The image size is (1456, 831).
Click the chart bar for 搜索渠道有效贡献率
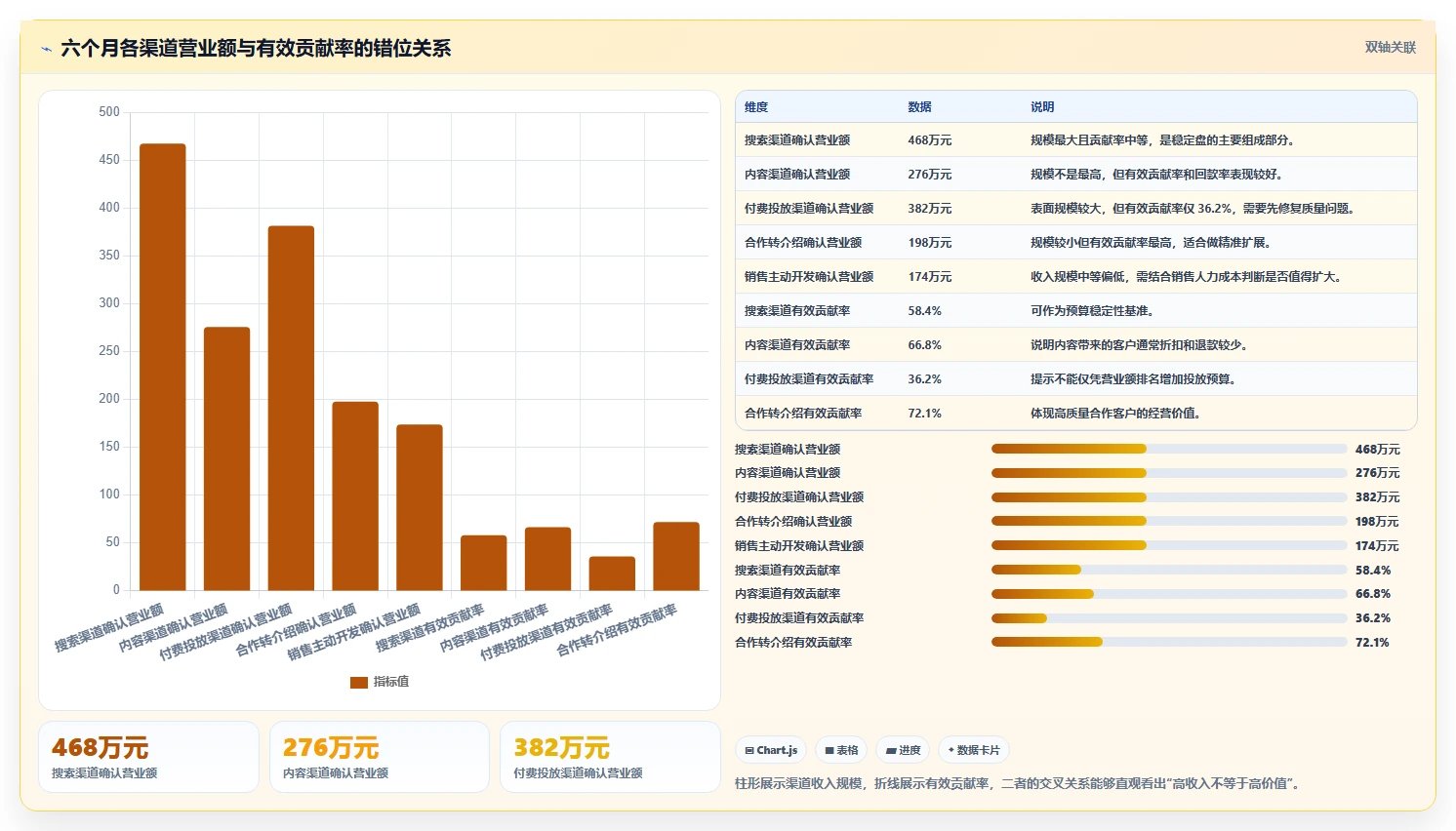coord(484,563)
